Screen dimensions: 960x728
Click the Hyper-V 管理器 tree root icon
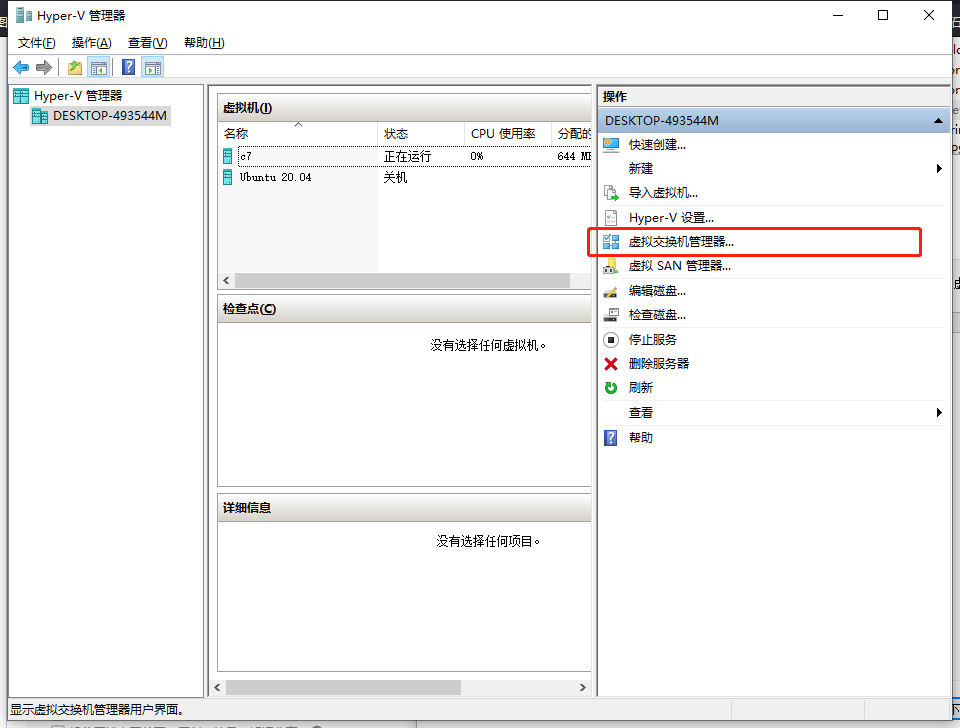pos(21,96)
